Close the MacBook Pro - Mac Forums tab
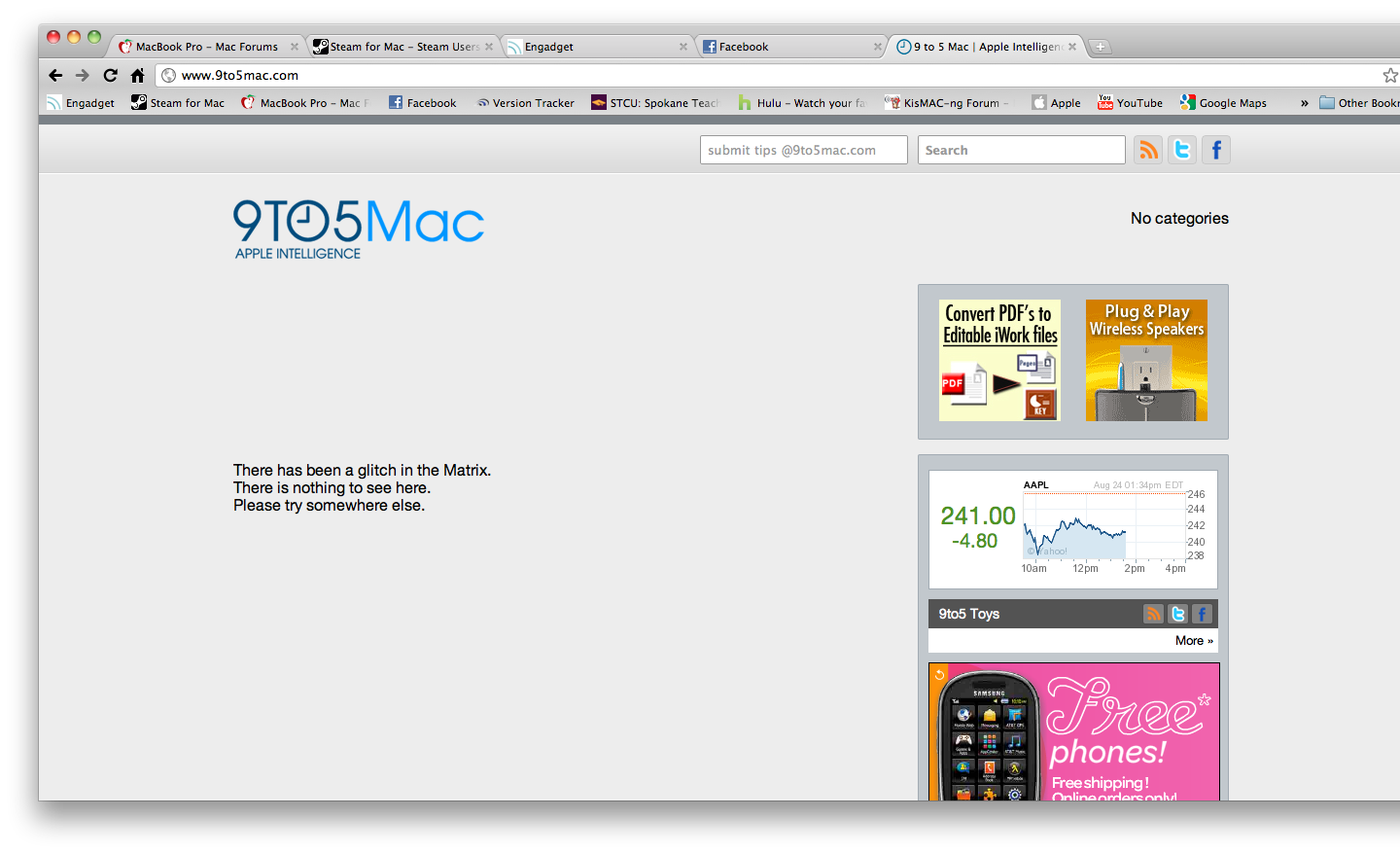Screen dimensions: 1400x854 tap(295, 47)
